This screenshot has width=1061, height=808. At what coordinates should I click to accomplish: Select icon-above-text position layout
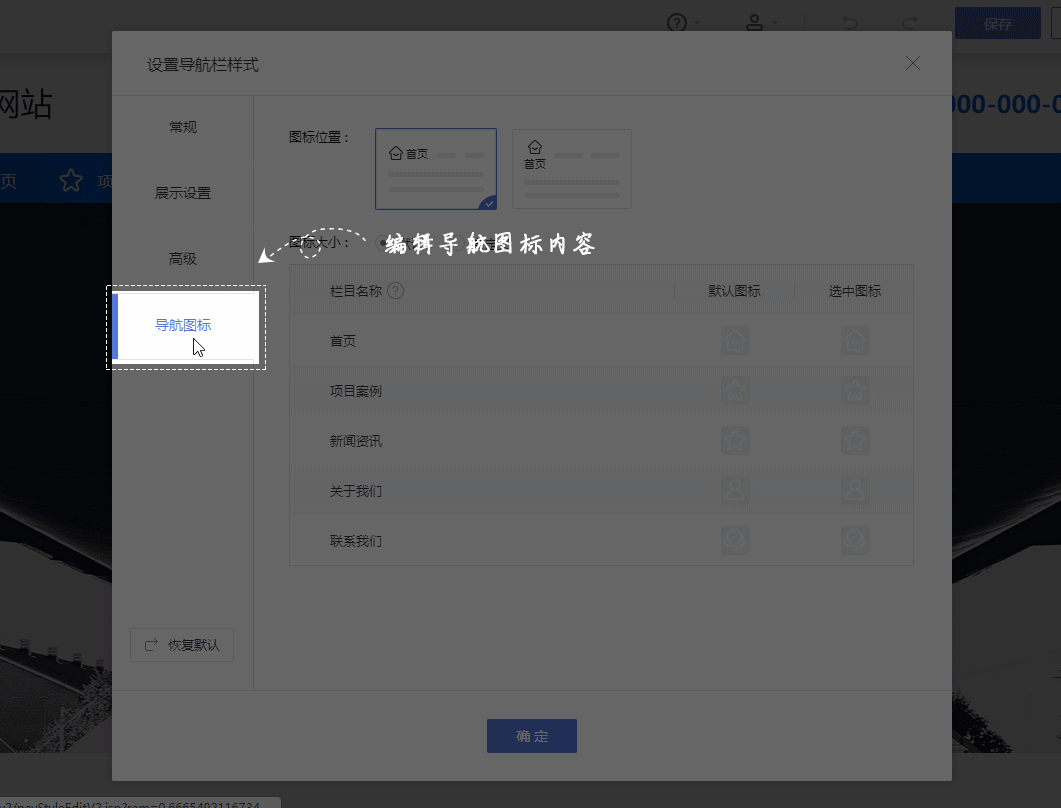tap(572, 169)
